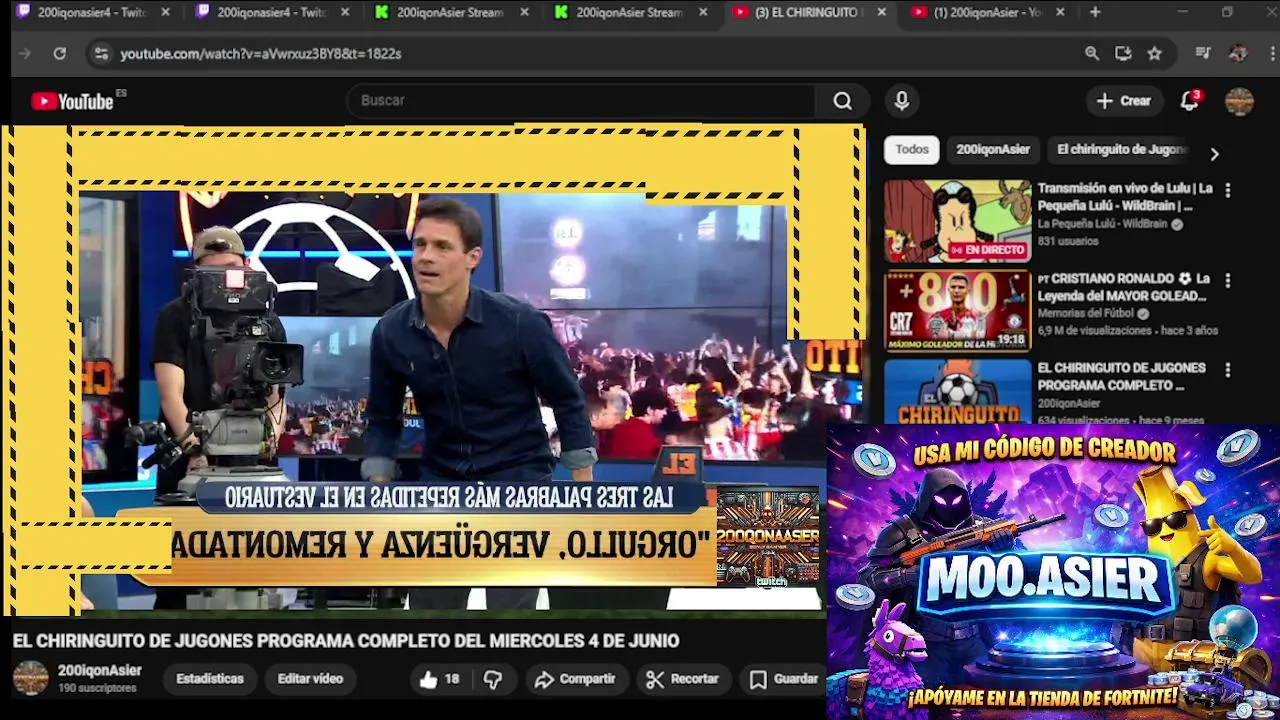Open La Pequeña Lulú live thumbnail
This screenshot has height=720, width=1280.
click(x=957, y=221)
